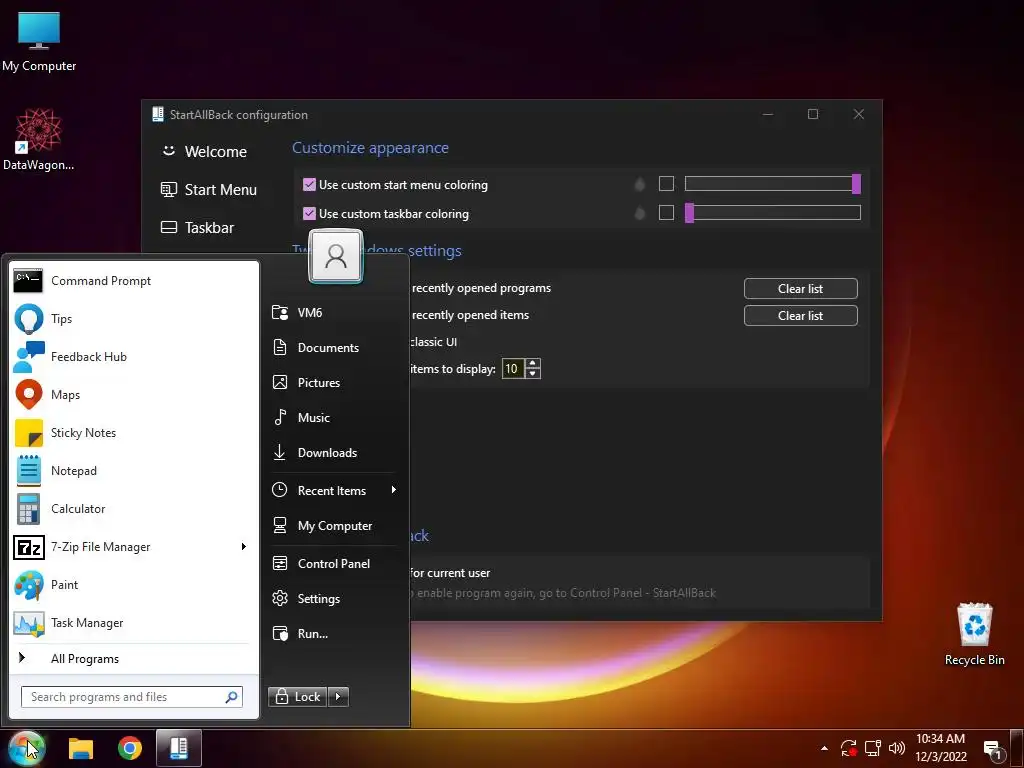Click StartAllBack taskbar button

(179, 748)
